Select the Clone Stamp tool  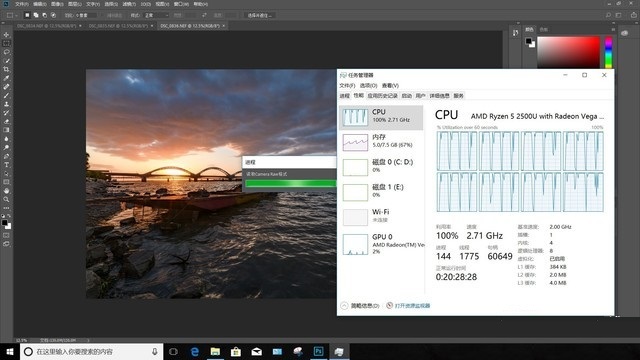click(x=6, y=104)
